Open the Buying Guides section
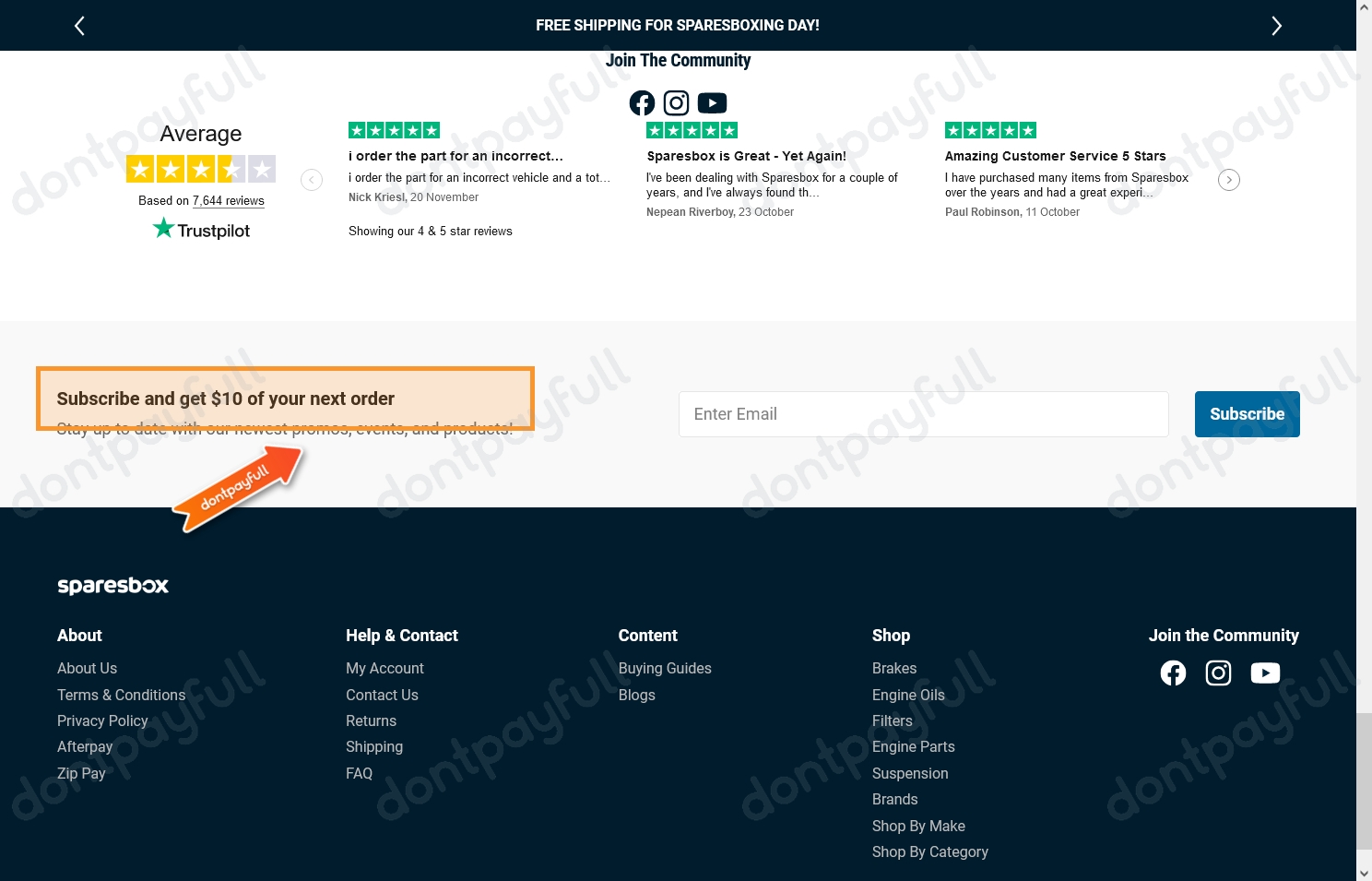The width and height of the screenshot is (1372, 881). point(665,668)
